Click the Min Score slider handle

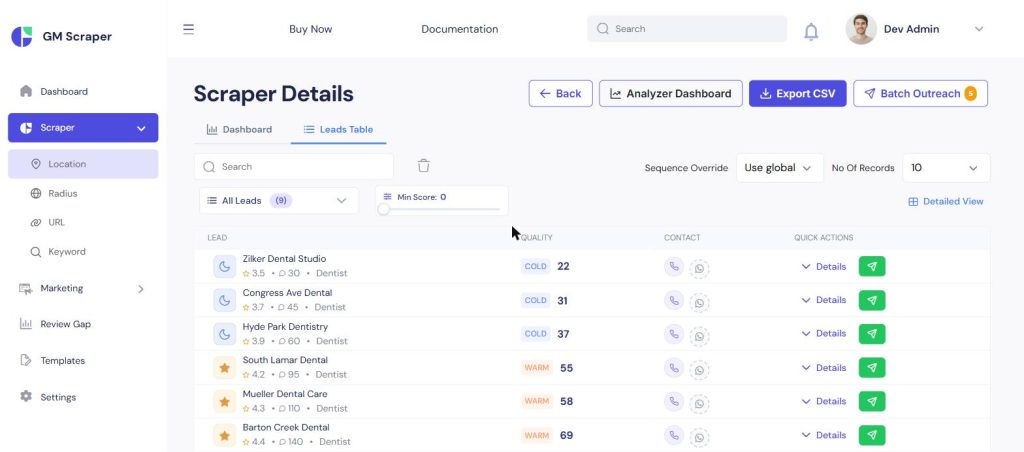tap(383, 209)
